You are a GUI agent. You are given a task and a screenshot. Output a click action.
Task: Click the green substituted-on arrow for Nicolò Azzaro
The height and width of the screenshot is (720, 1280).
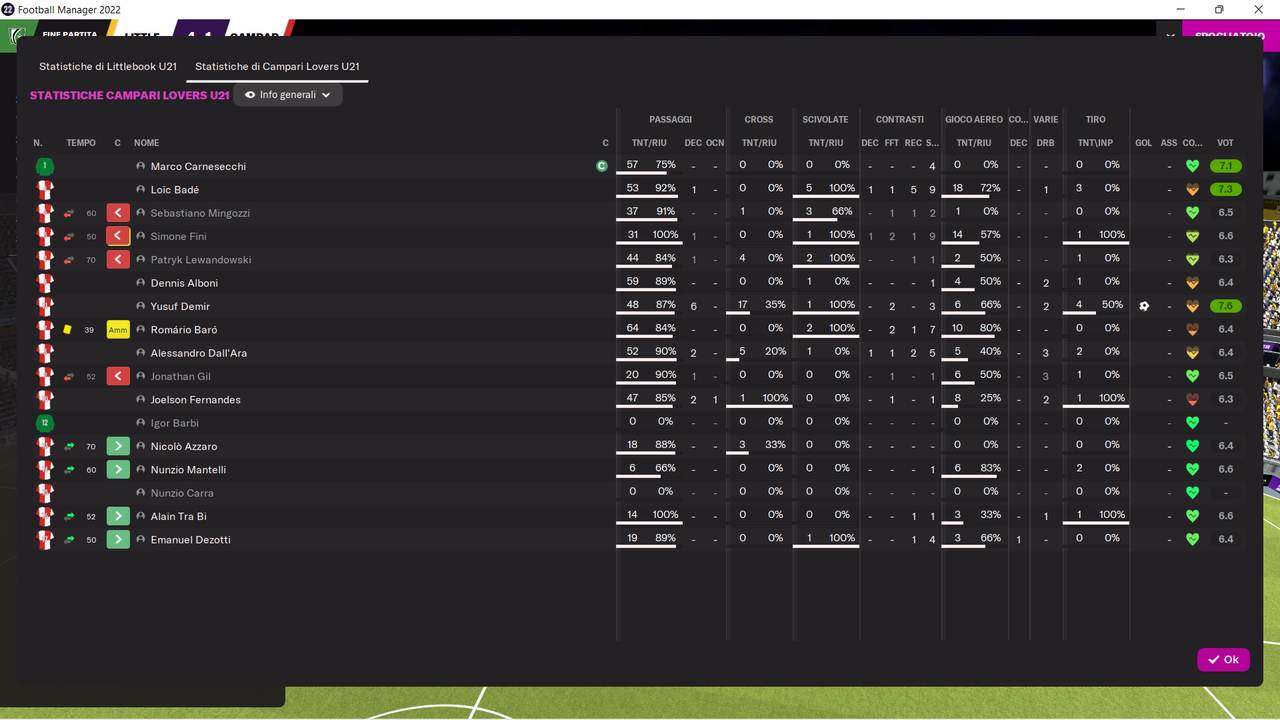coord(118,446)
